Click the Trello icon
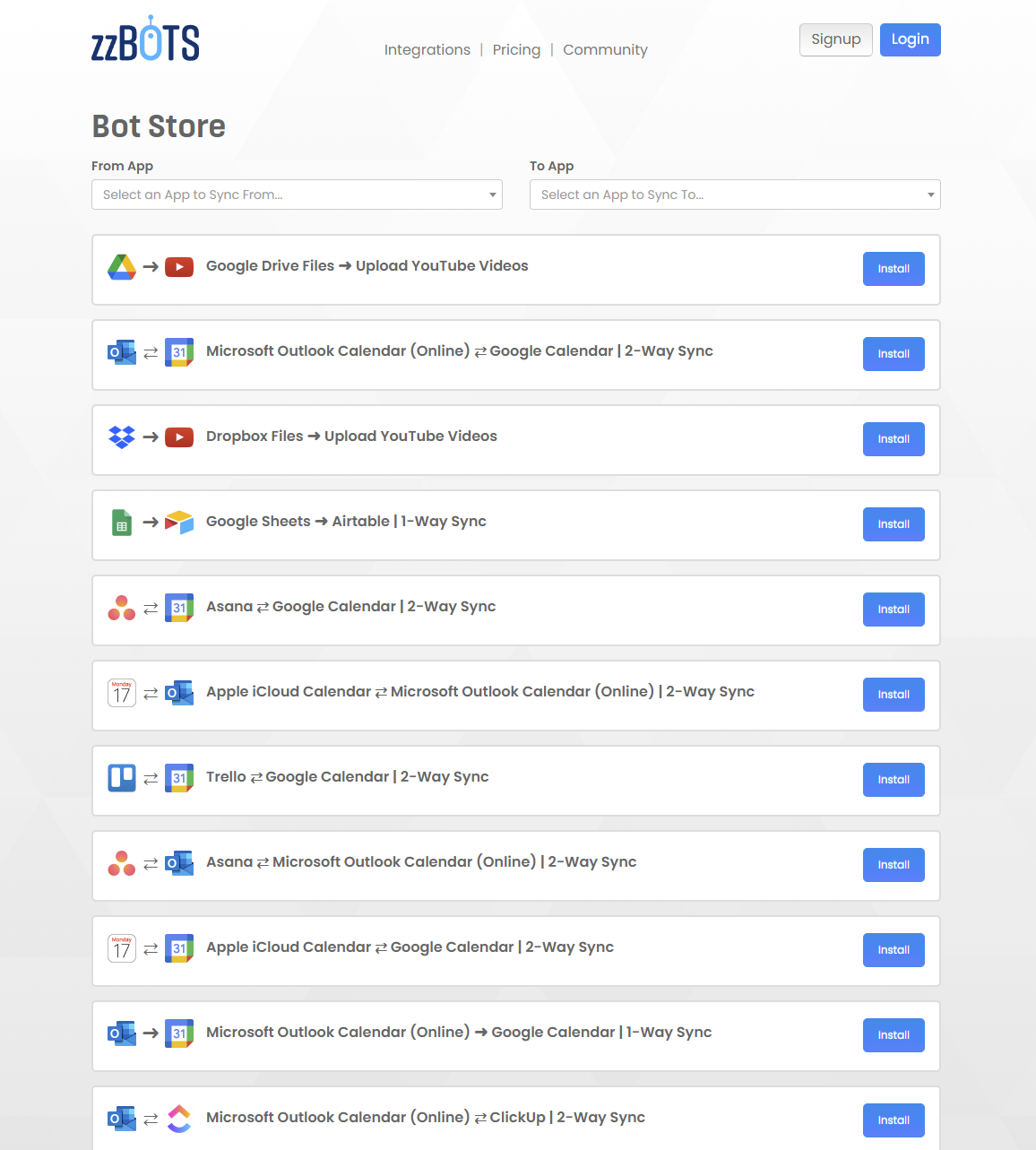 click(121, 776)
